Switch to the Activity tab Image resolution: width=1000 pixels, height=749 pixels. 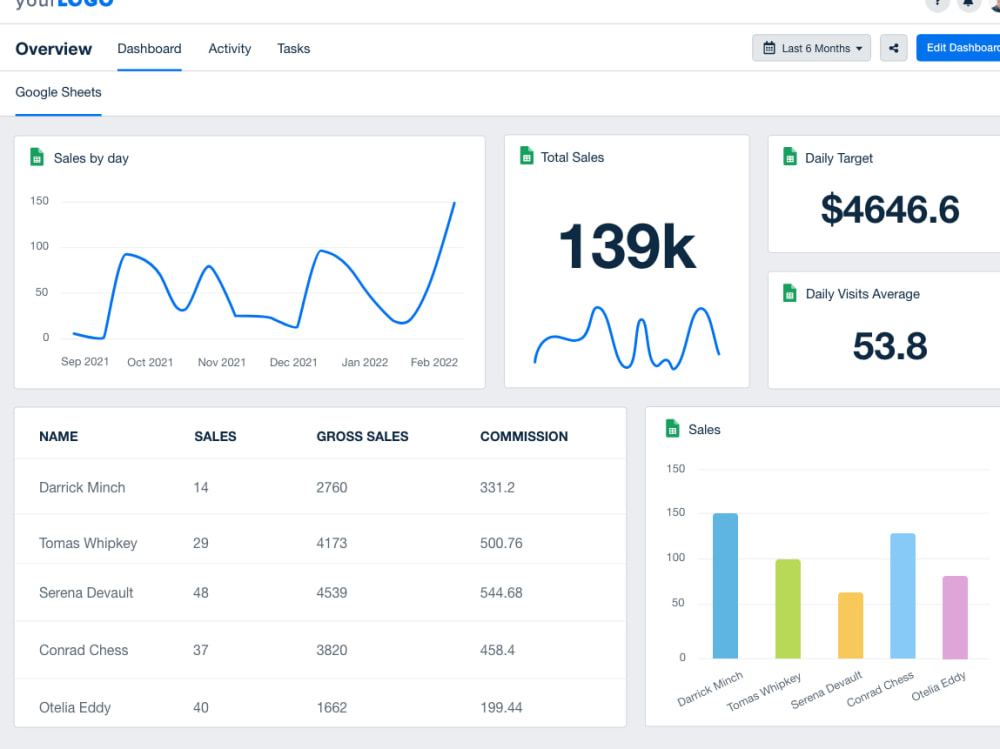229,48
